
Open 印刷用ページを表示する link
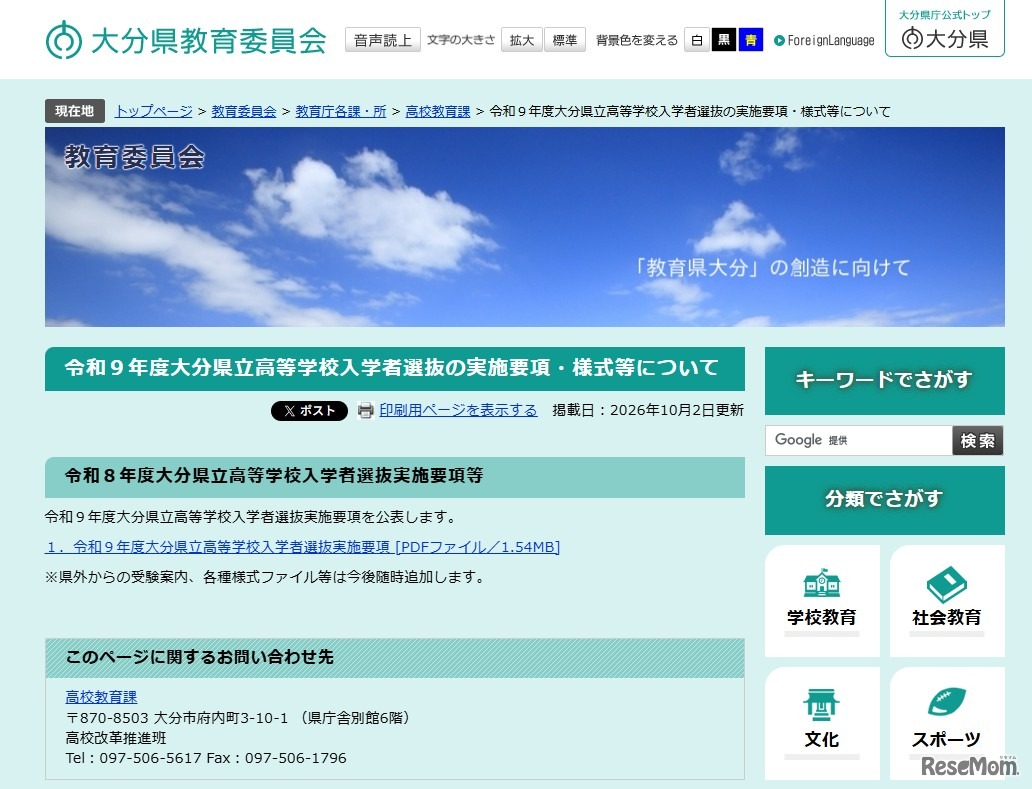[458, 410]
